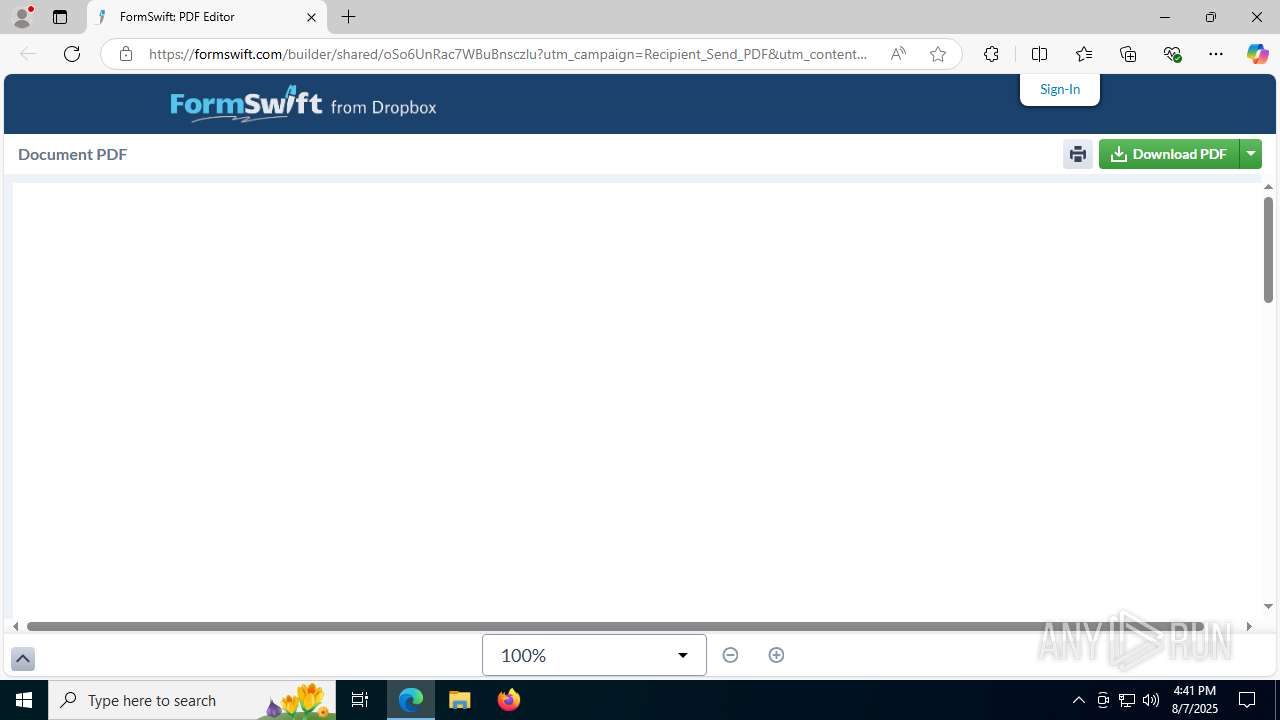Click the scroll down arrow of the document

click(1268, 606)
